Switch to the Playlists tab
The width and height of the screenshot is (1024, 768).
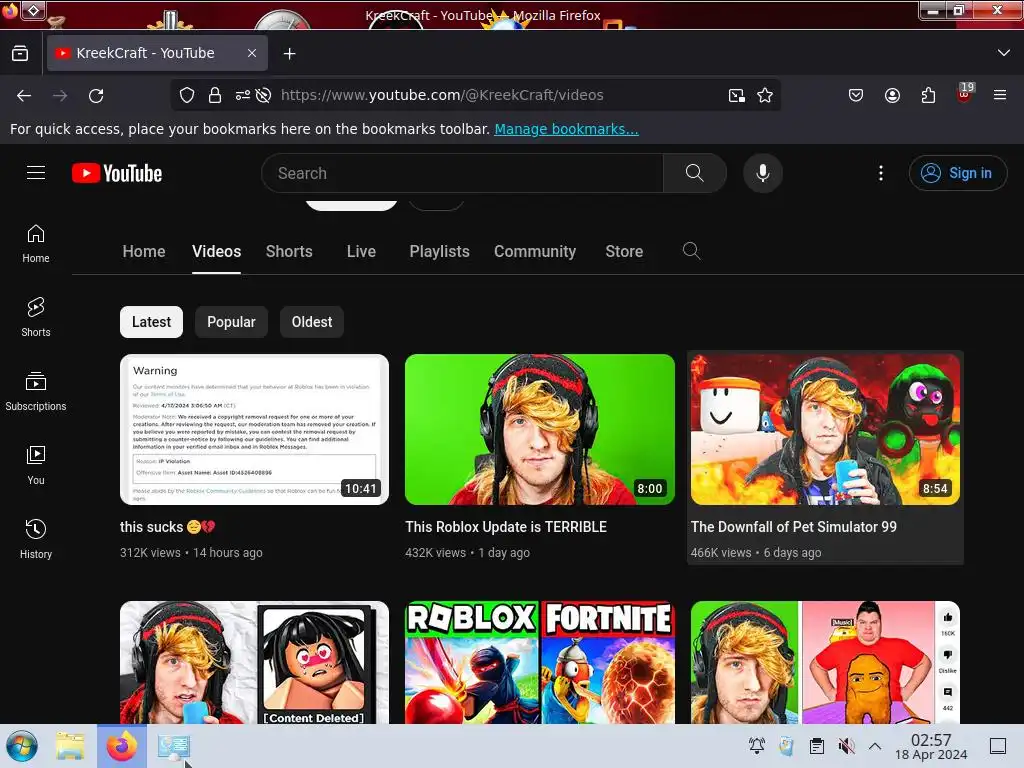point(440,251)
